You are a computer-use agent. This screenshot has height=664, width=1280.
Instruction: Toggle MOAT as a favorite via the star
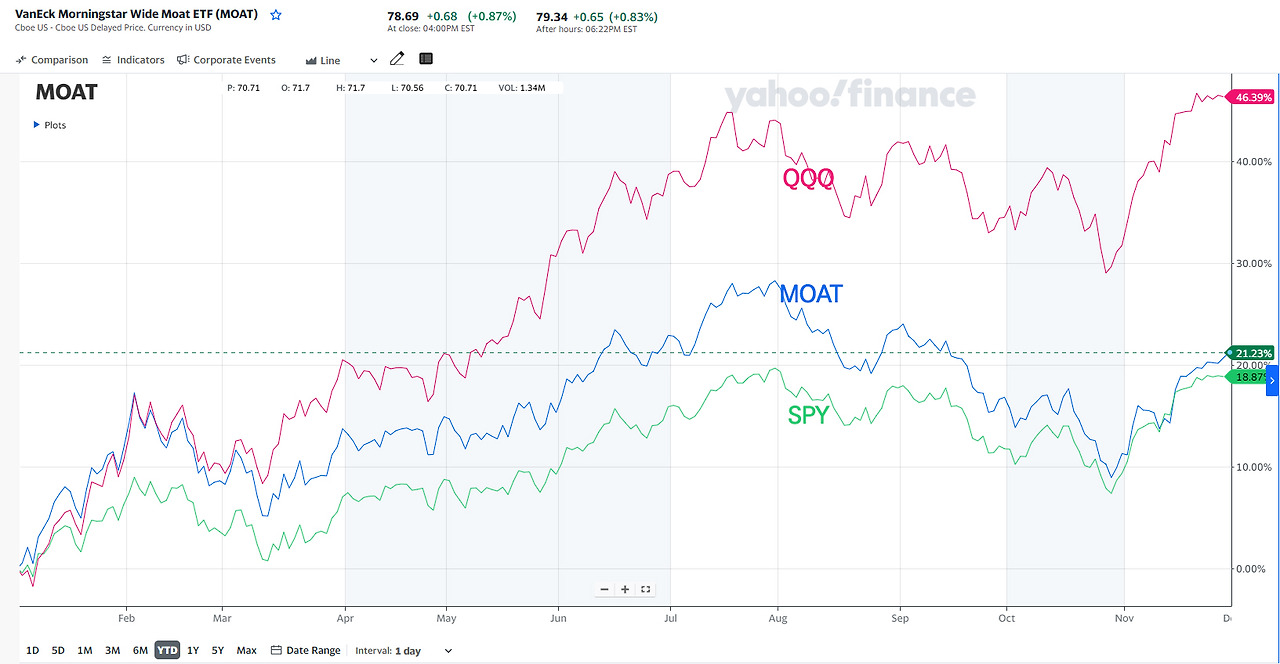tap(274, 15)
